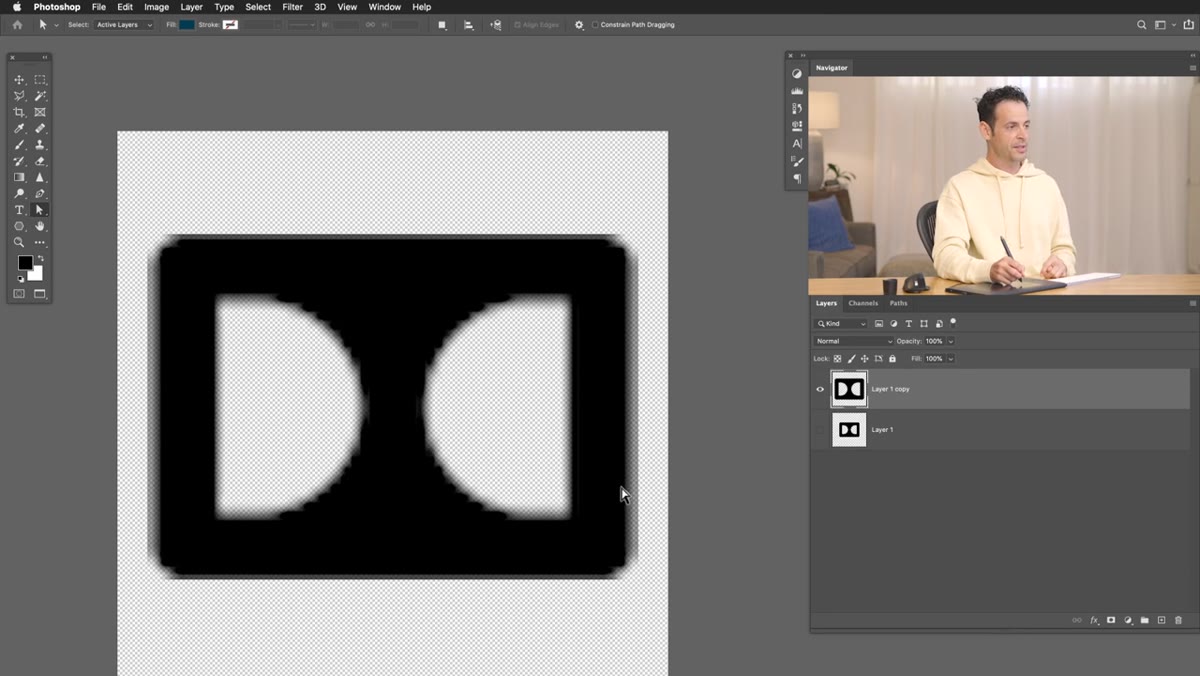Select the History Brush tool

(19, 161)
